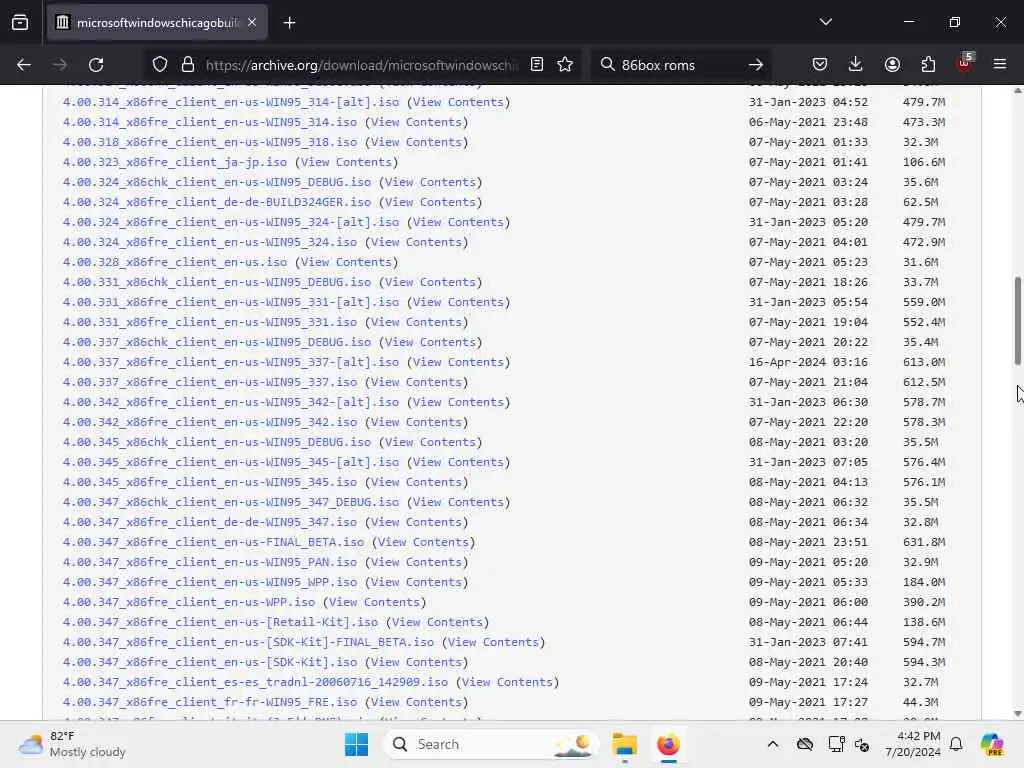Open the Firefox application menu
The image size is (1024, 768).
[x=1000, y=65]
